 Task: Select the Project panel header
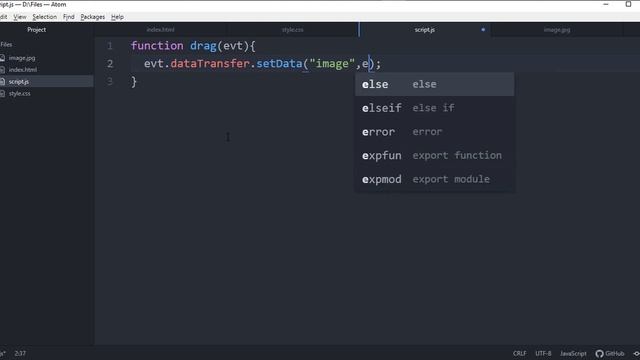pyautogui.click(x=36, y=30)
